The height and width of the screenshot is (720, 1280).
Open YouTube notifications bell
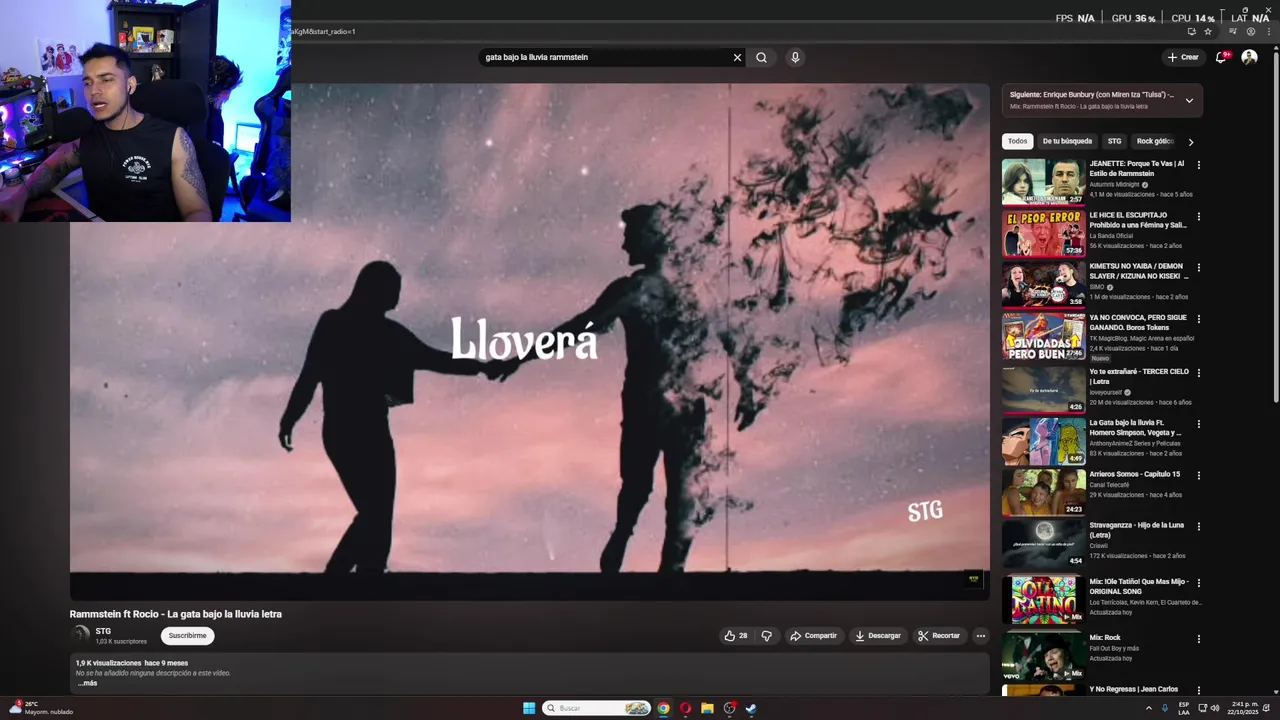1221,57
